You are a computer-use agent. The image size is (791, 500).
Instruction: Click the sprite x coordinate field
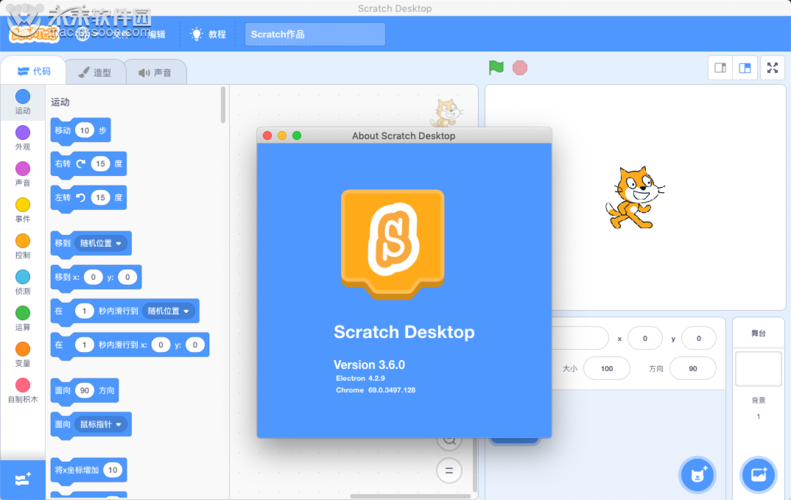coord(645,339)
